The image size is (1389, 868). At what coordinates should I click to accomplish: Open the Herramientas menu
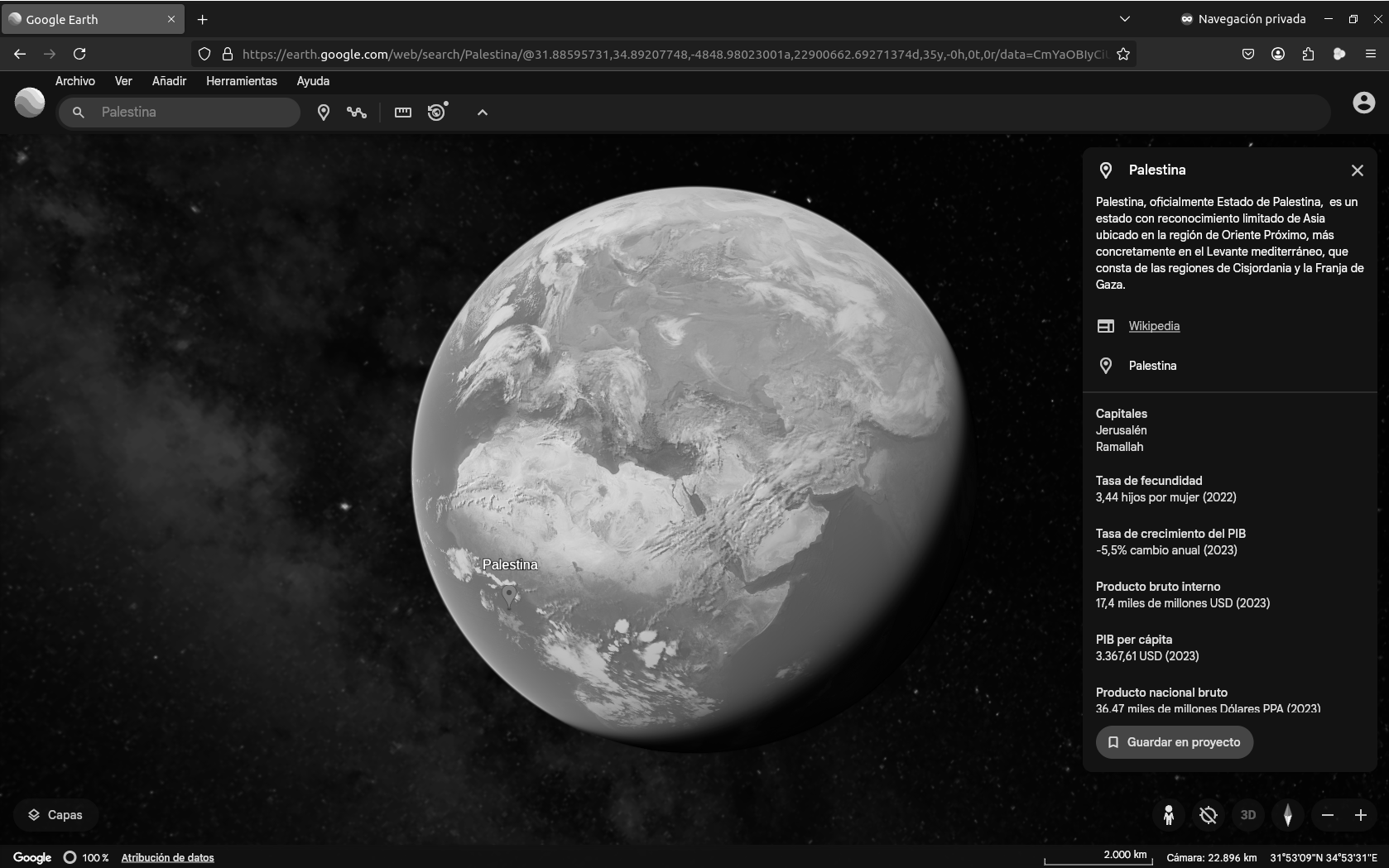click(x=242, y=81)
